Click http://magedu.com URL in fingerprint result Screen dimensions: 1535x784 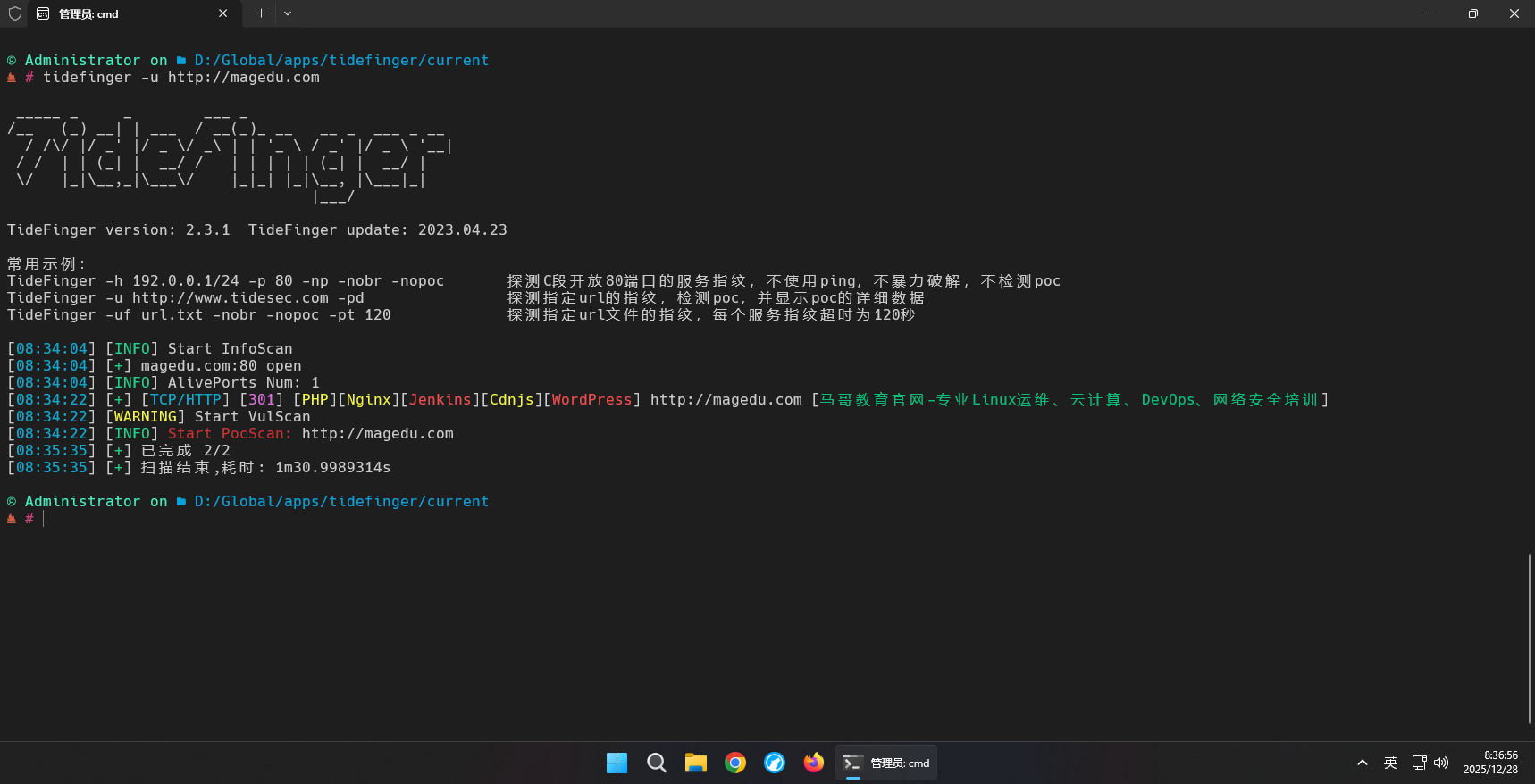(x=726, y=400)
